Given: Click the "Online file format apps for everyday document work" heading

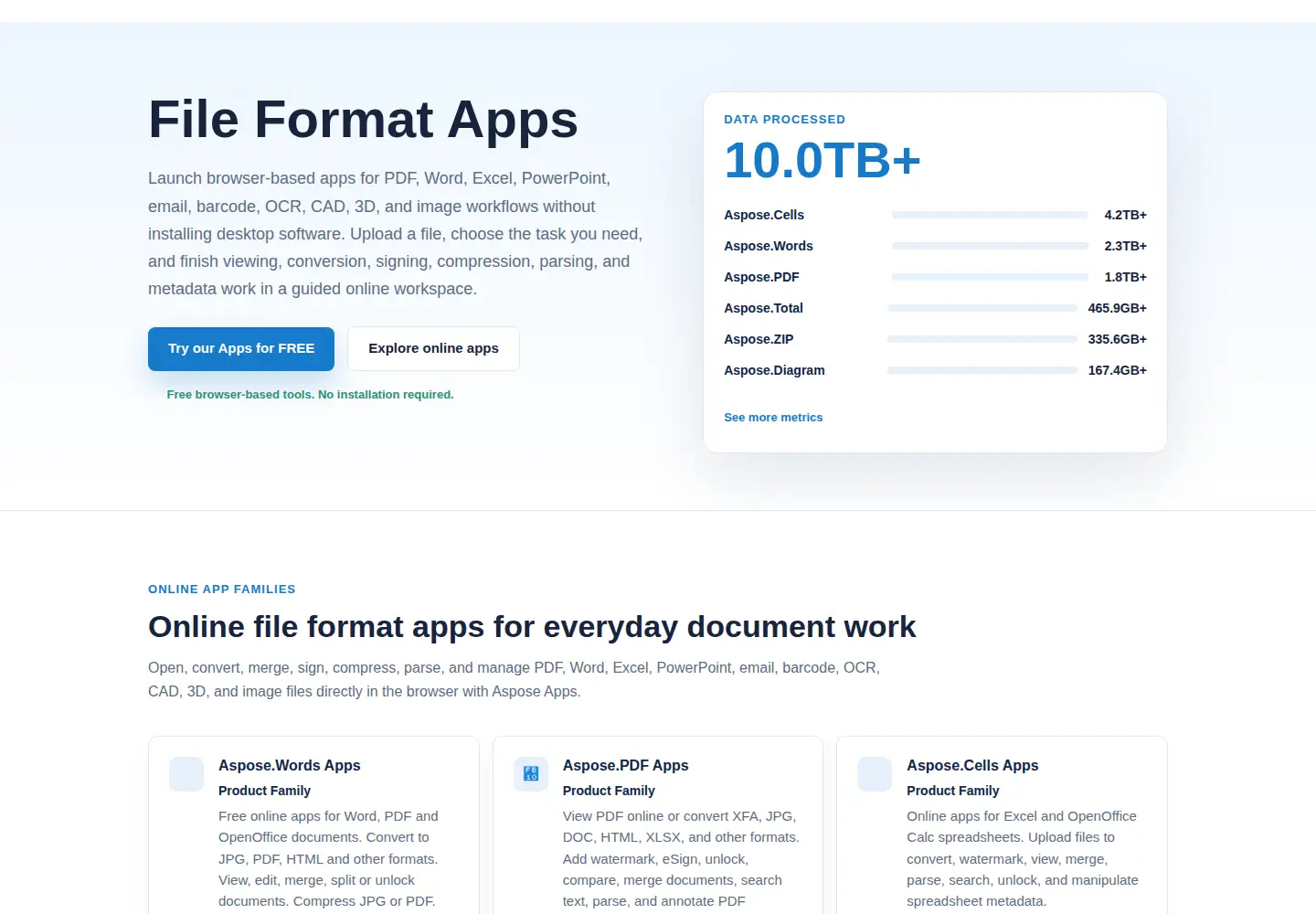Looking at the screenshot, I should [532, 627].
